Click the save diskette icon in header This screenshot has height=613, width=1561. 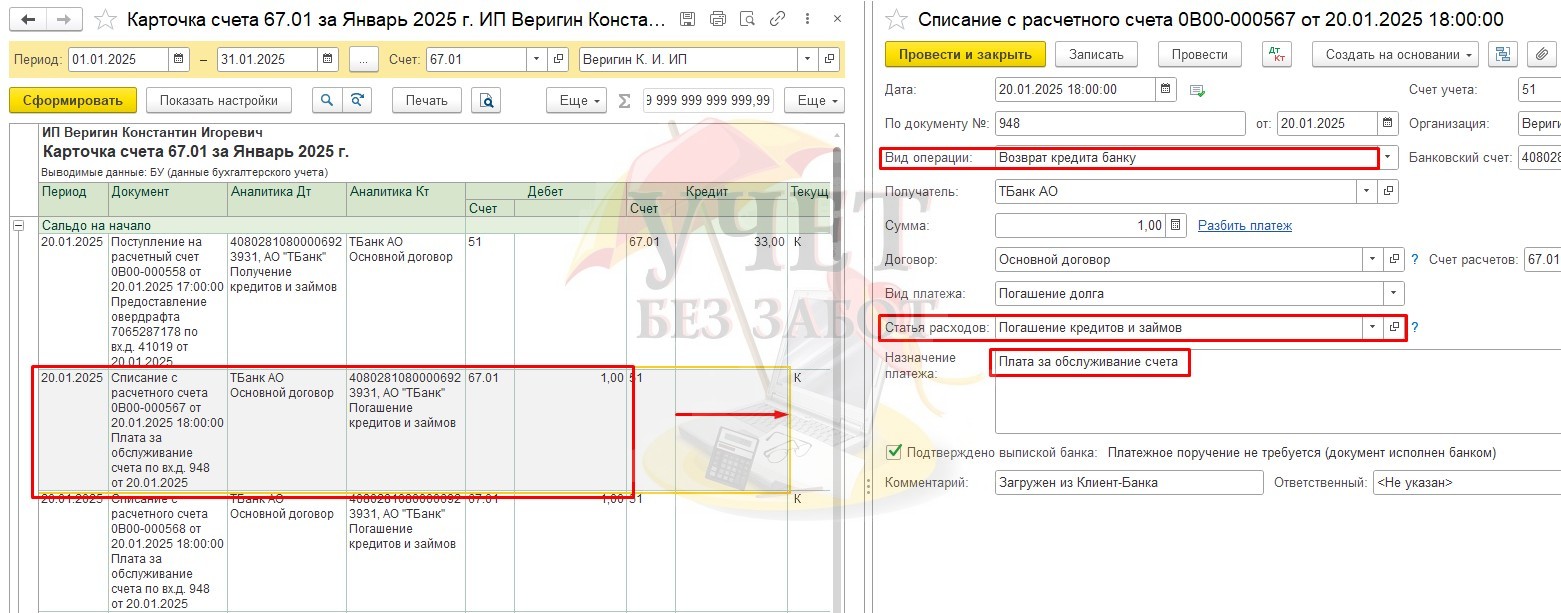686,19
